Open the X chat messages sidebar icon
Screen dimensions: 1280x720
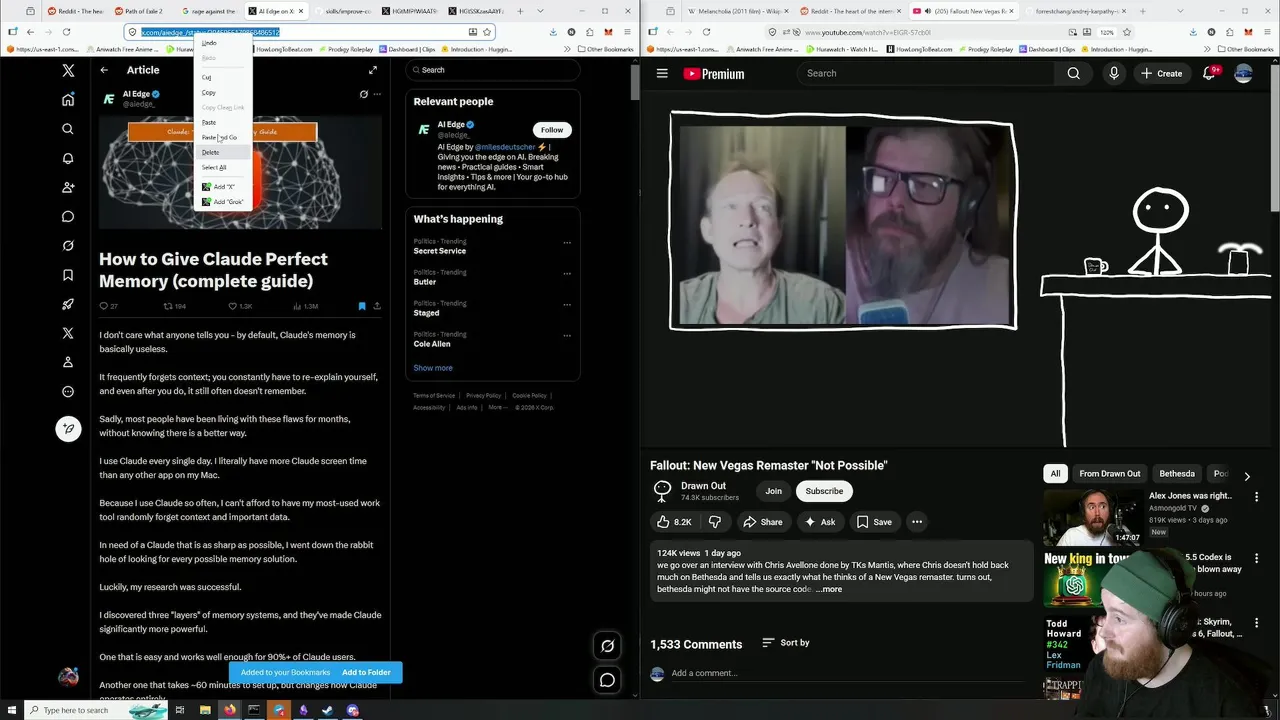(x=68, y=216)
